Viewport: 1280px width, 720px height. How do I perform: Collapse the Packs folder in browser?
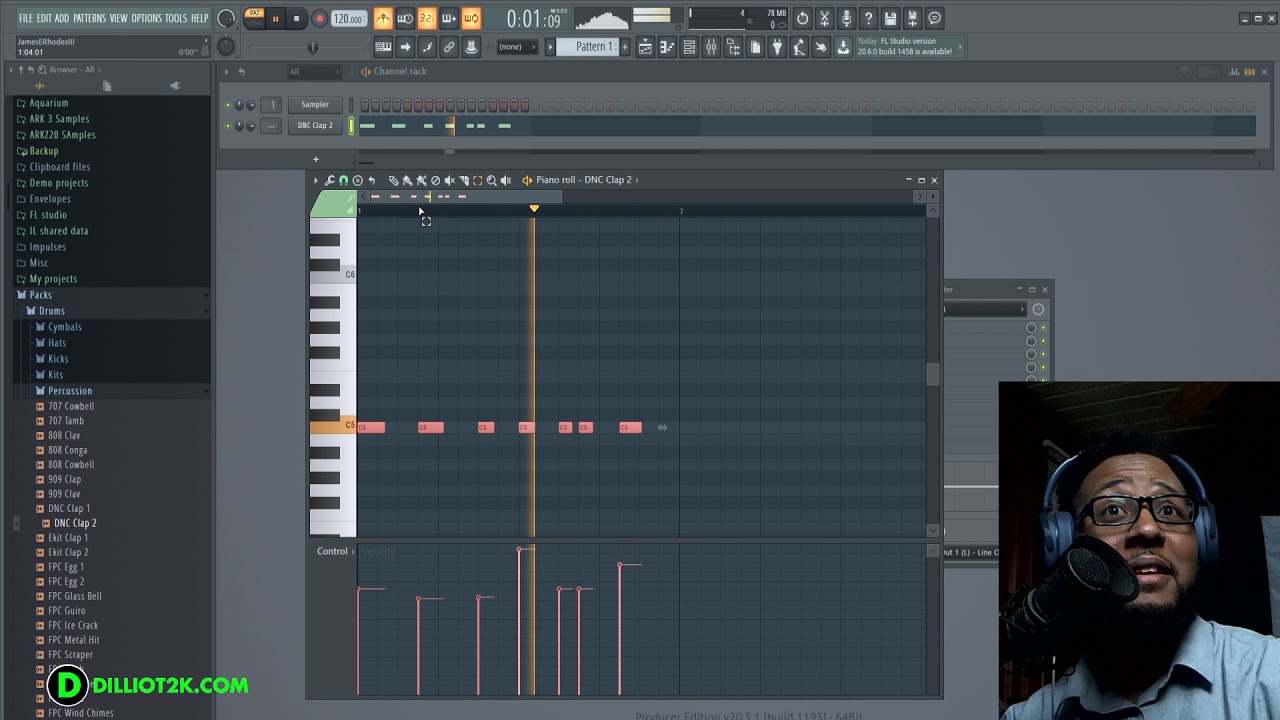tap(40, 295)
